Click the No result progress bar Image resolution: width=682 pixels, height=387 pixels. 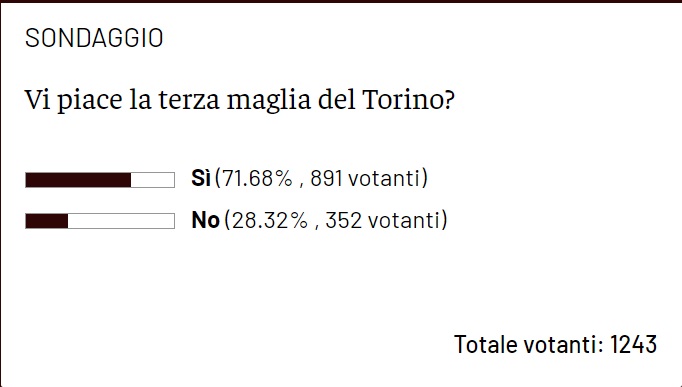tap(100, 221)
